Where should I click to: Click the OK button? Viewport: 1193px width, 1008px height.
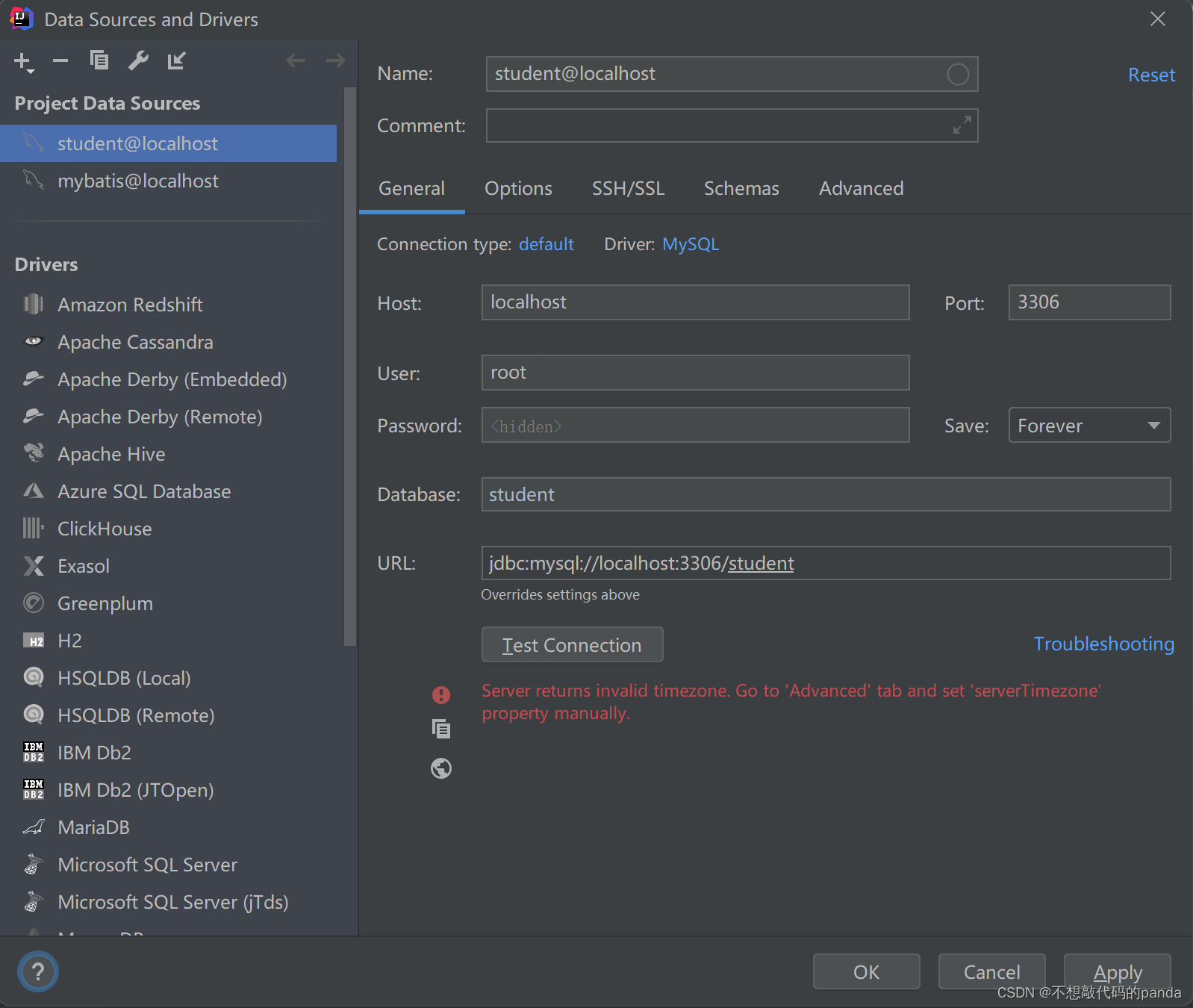tap(866, 971)
